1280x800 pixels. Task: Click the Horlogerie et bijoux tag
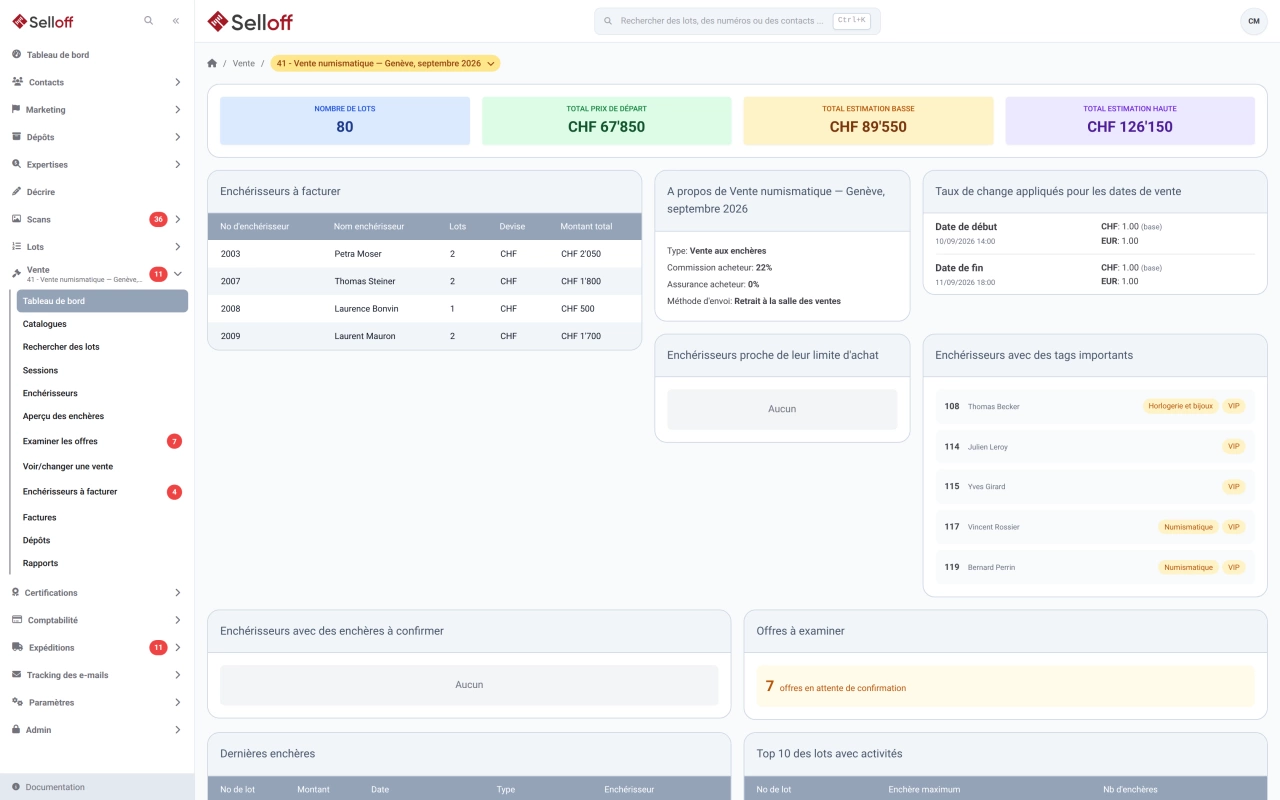pyautogui.click(x=1181, y=406)
